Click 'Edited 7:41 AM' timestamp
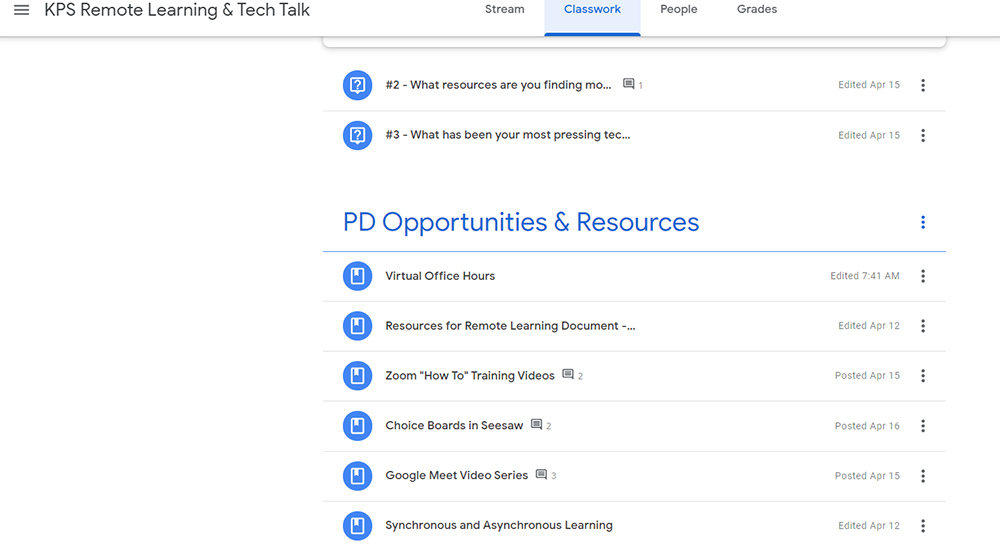Screen dimensions: 1000x544 (x=865, y=276)
